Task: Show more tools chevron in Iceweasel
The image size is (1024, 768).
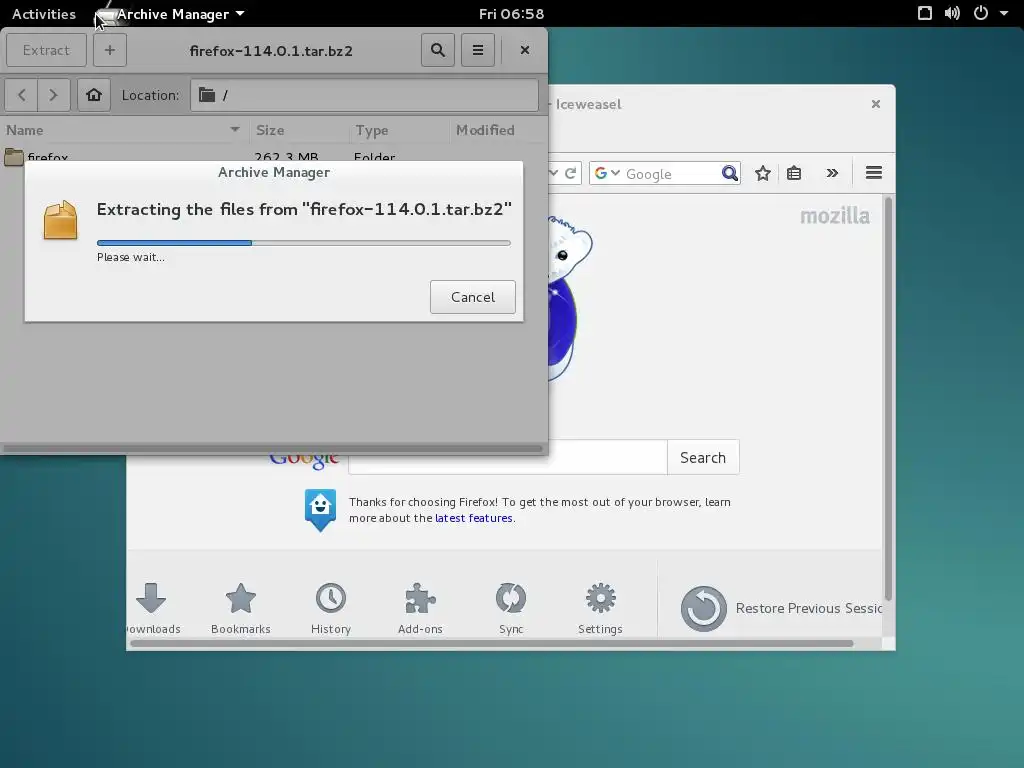Action: tap(832, 173)
